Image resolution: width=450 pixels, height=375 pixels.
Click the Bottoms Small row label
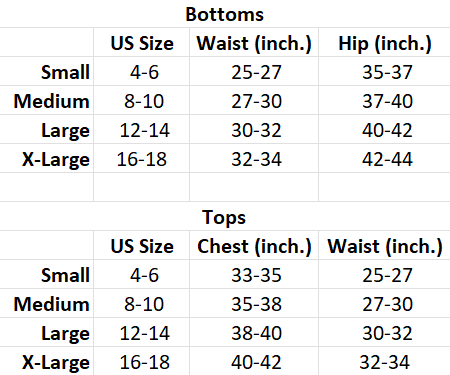[x=65, y=72]
